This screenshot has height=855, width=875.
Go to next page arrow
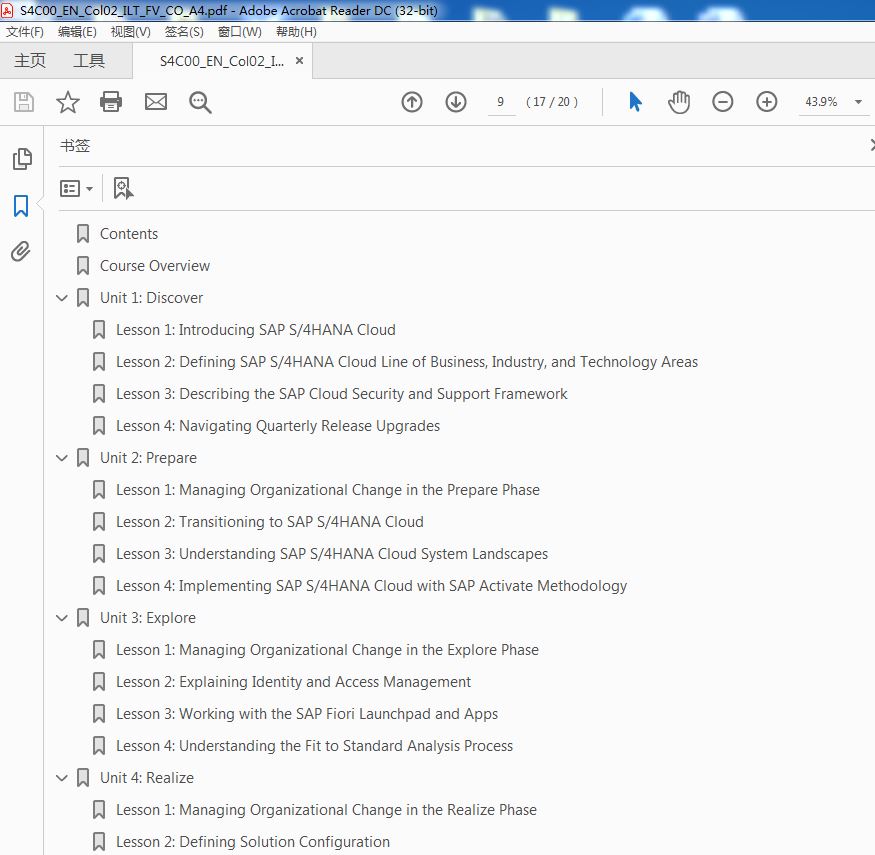point(456,102)
